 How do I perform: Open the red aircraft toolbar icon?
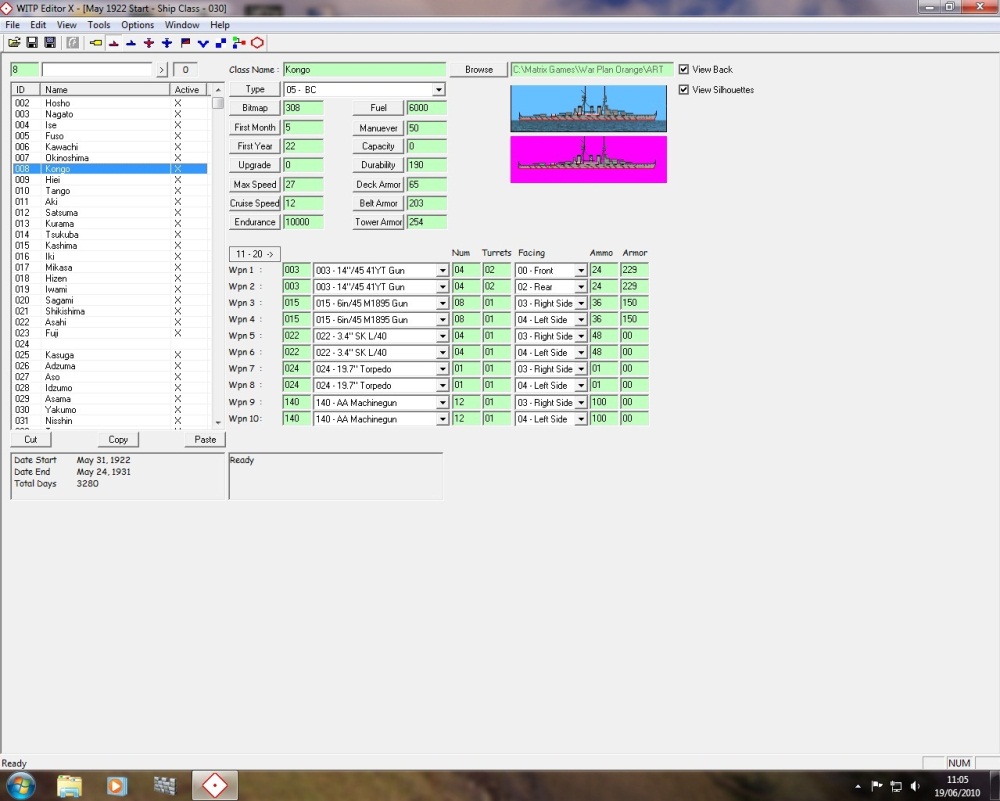[x=149, y=43]
